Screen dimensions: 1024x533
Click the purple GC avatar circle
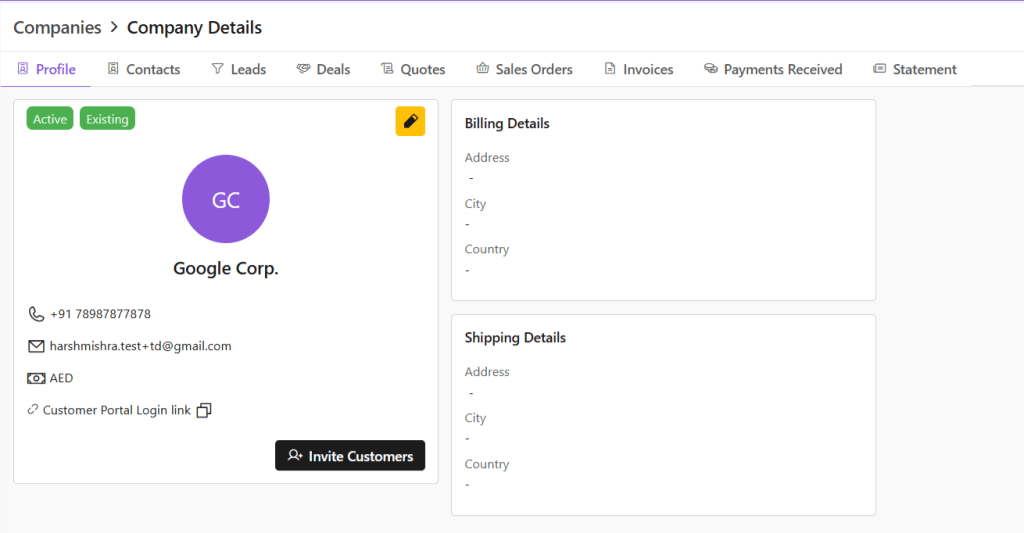coord(226,199)
